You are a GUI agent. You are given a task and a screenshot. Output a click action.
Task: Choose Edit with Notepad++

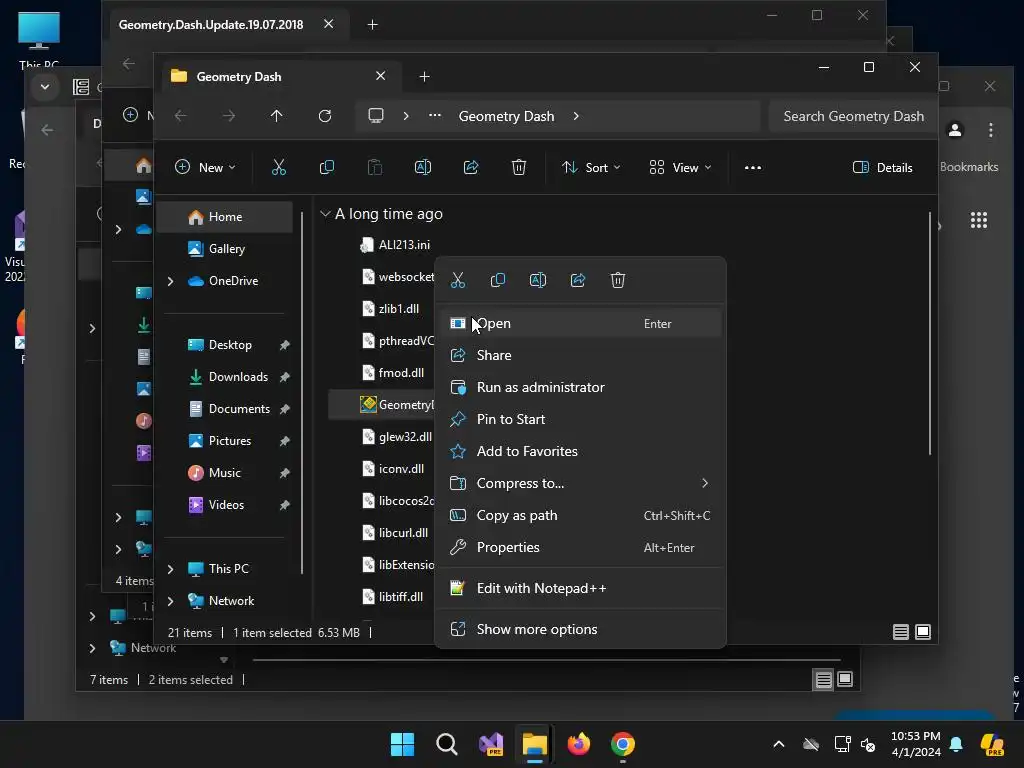click(x=580, y=588)
